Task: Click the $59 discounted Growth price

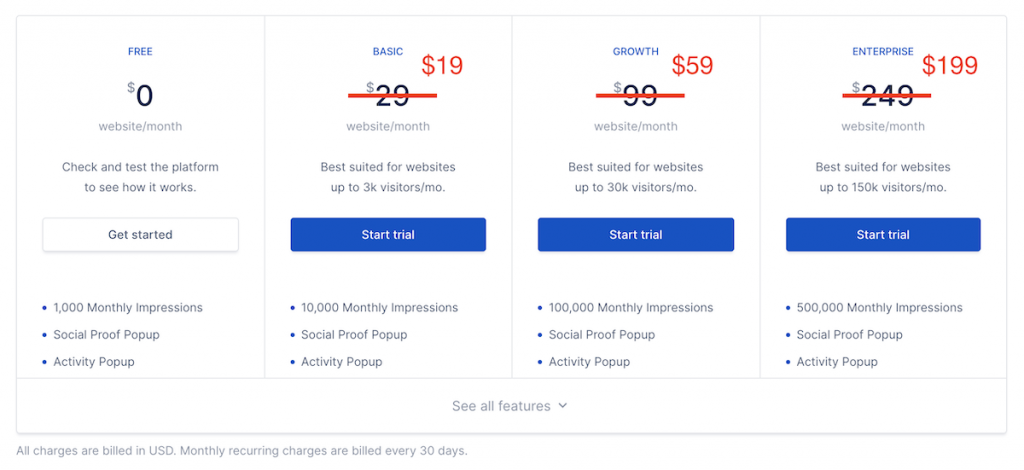Action: [692, 66]
